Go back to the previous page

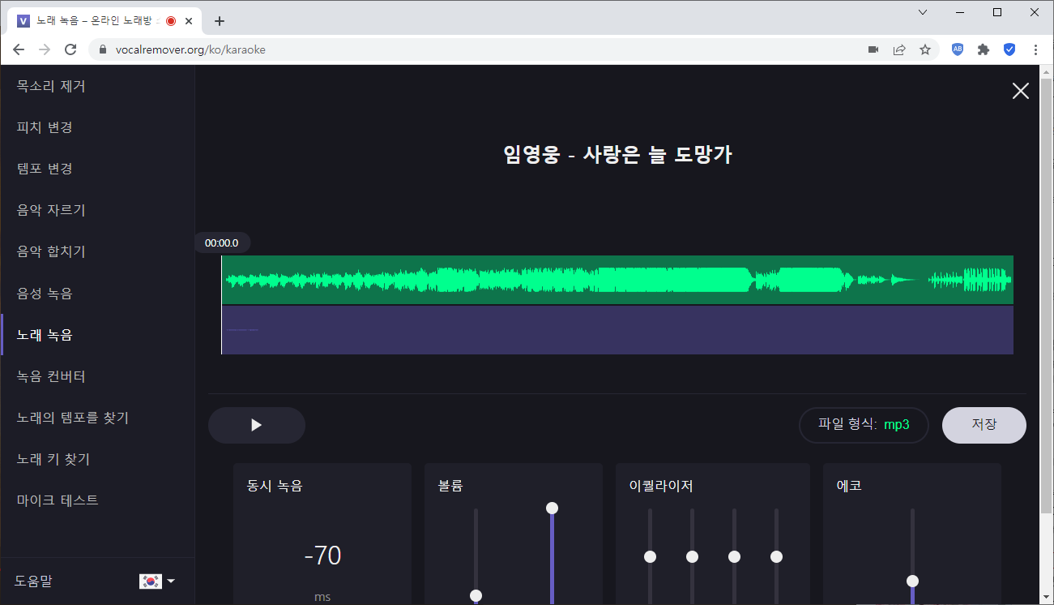(x=19, y=49)
